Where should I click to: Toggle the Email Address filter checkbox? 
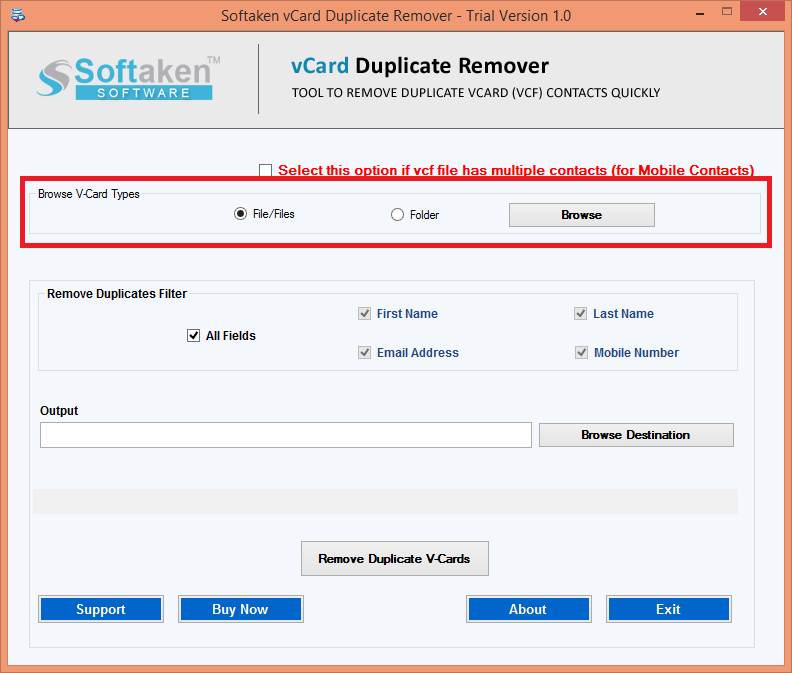(x=364, y=353)
